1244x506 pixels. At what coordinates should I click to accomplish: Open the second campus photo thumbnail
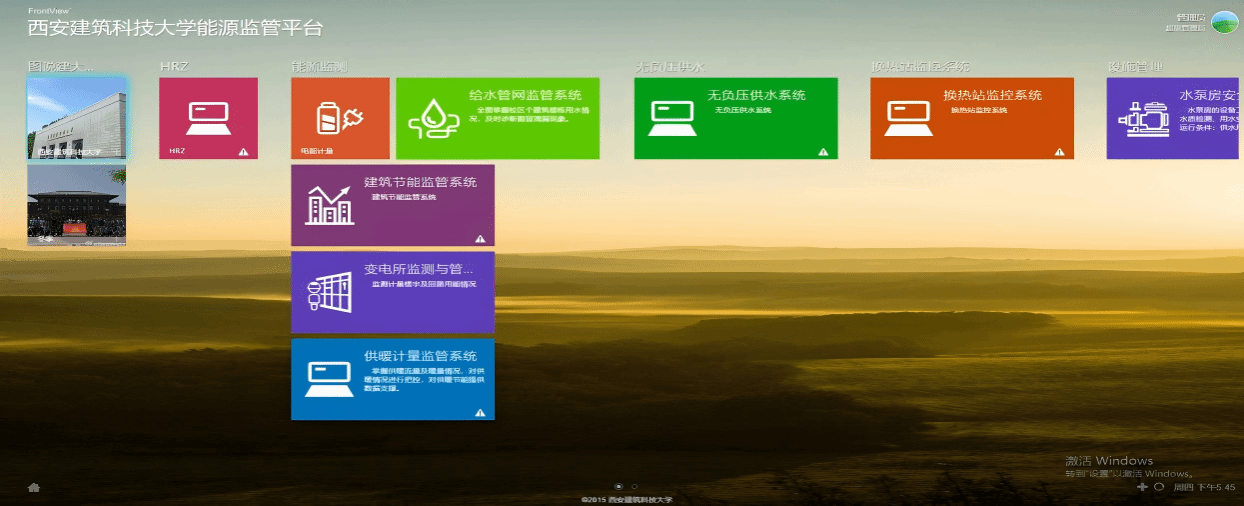(x=77, y=205)
